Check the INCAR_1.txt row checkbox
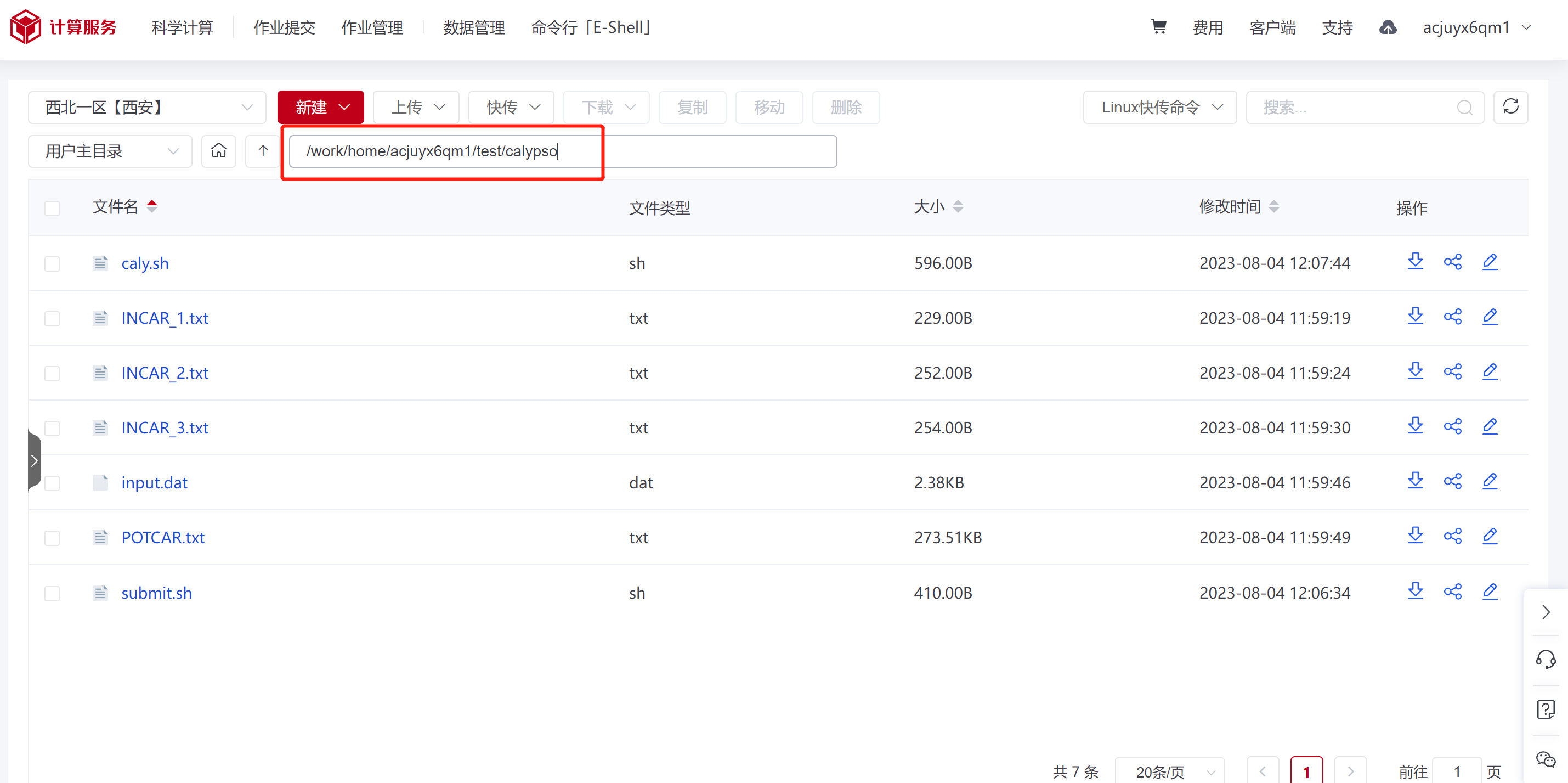1568x783 pixels. (52, 318)
